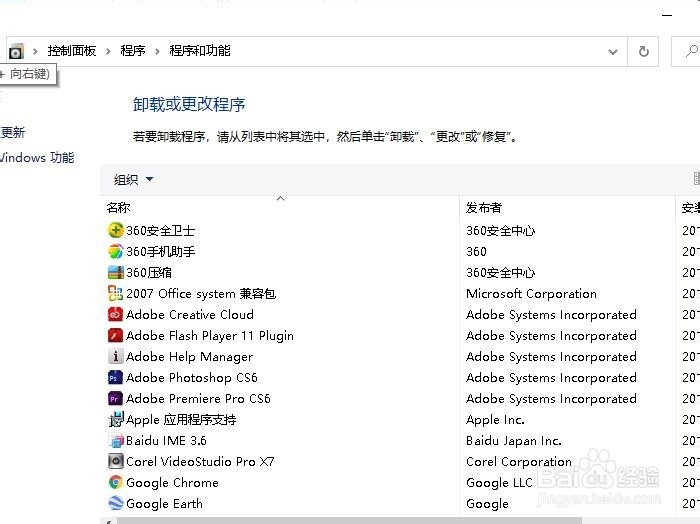This screenshot has width=700, height=524.
Task: Select Adobe Help Manager entry
Action: pyautogui.click(x=190, y=357)
